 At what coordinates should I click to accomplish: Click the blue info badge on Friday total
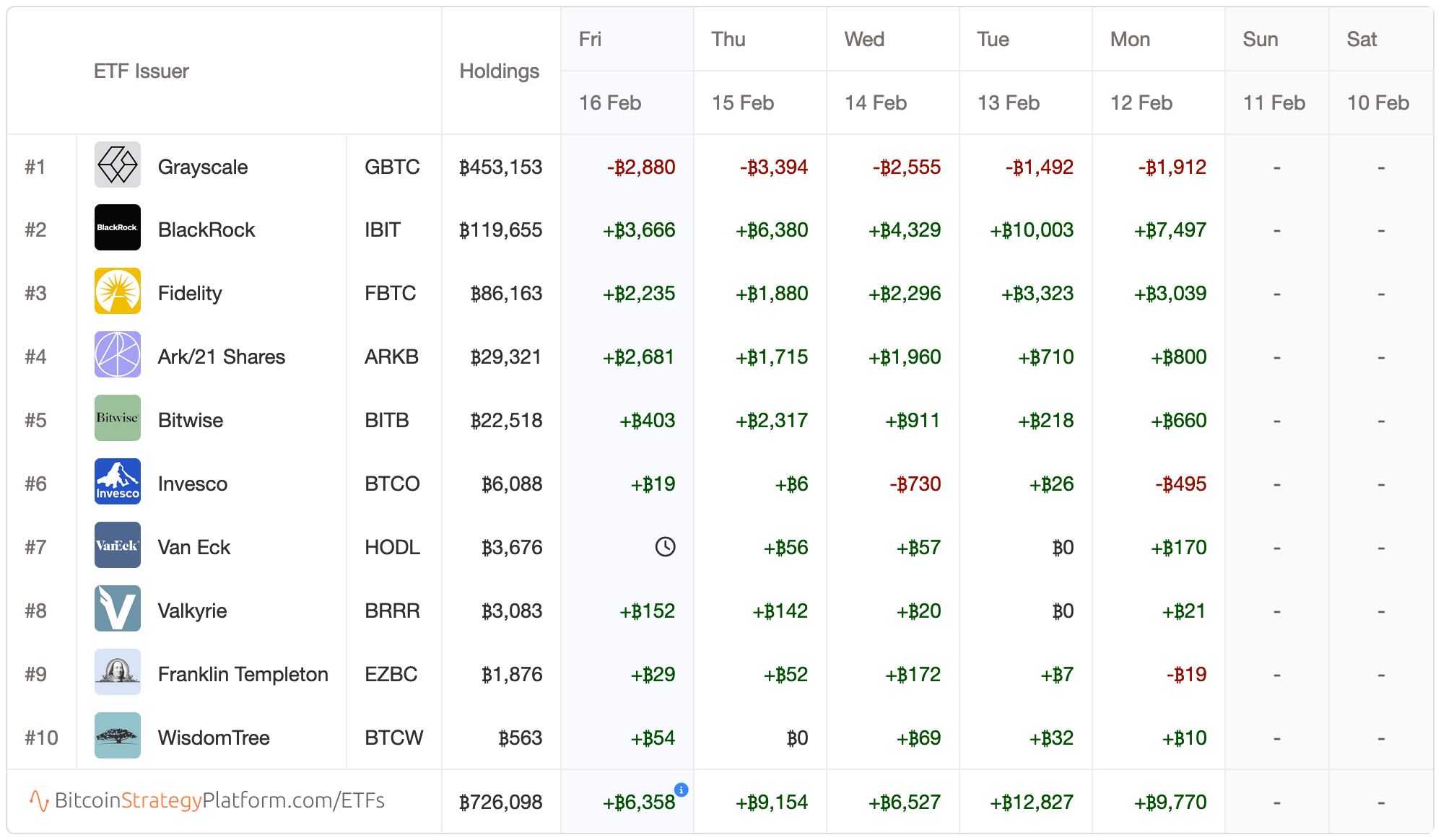click(x=682, y=789)
